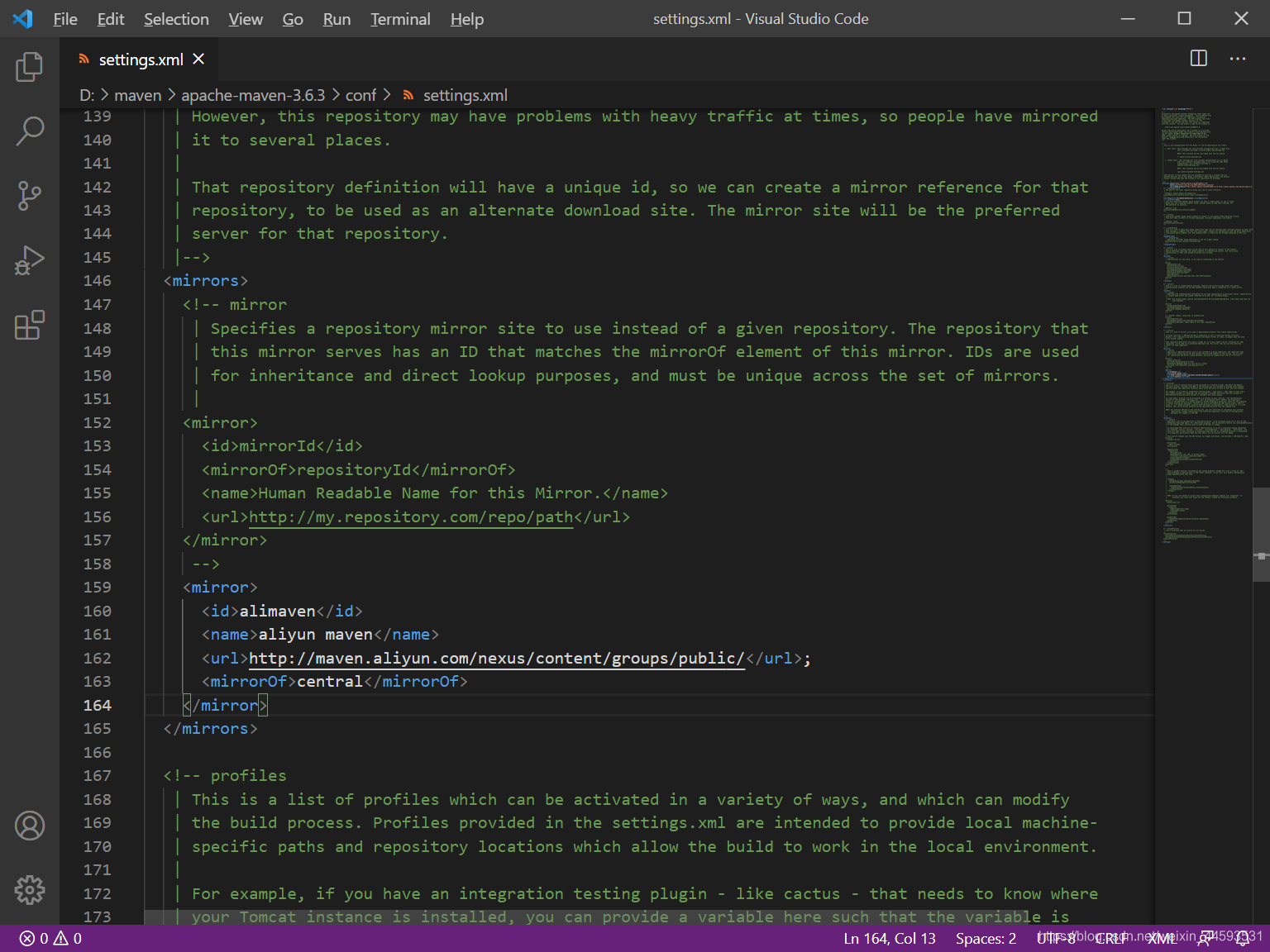Open the File menu
Viewport: 1270px width, 952px height.
pos(65,19)
